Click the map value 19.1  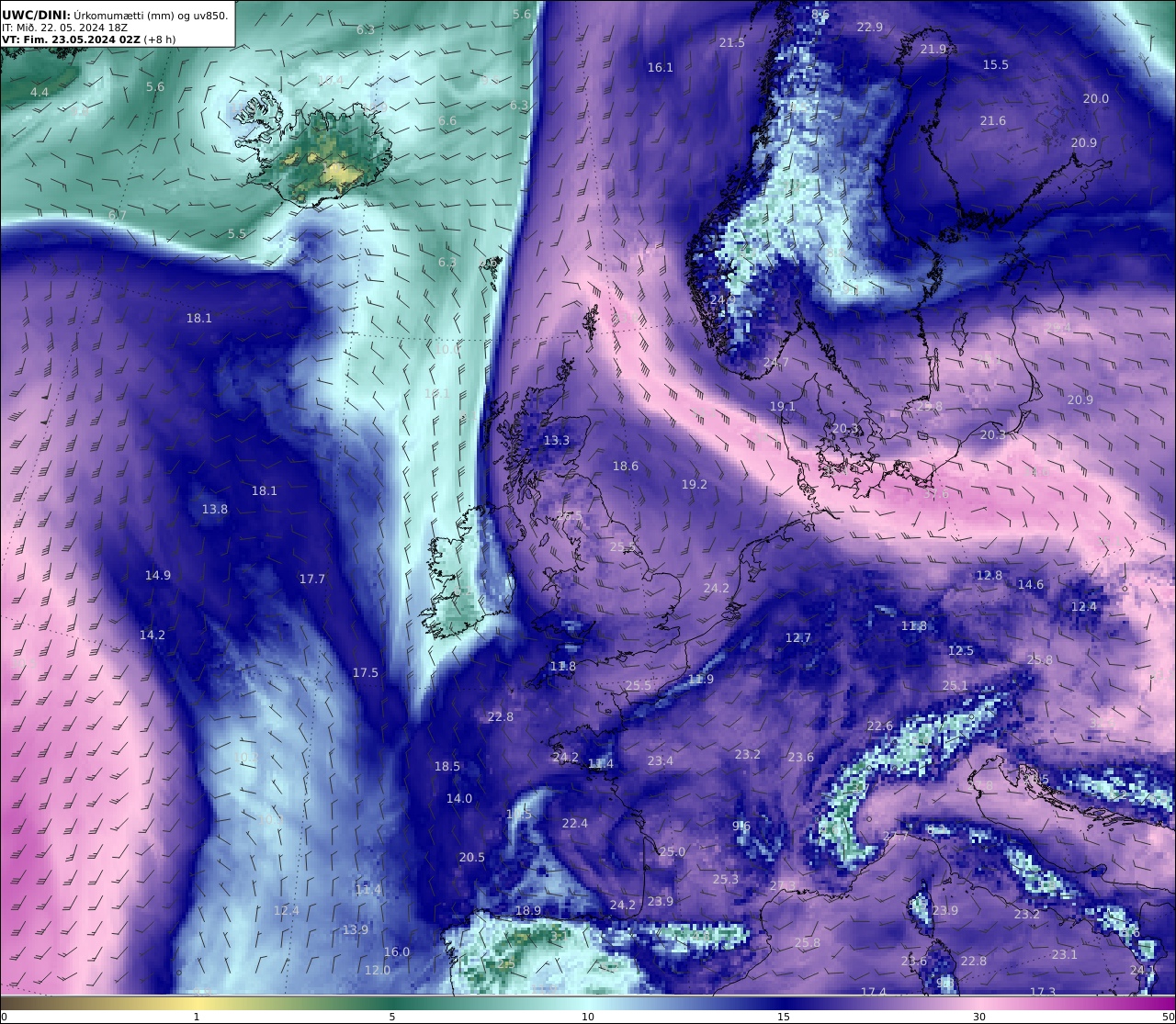click(783, 407)
